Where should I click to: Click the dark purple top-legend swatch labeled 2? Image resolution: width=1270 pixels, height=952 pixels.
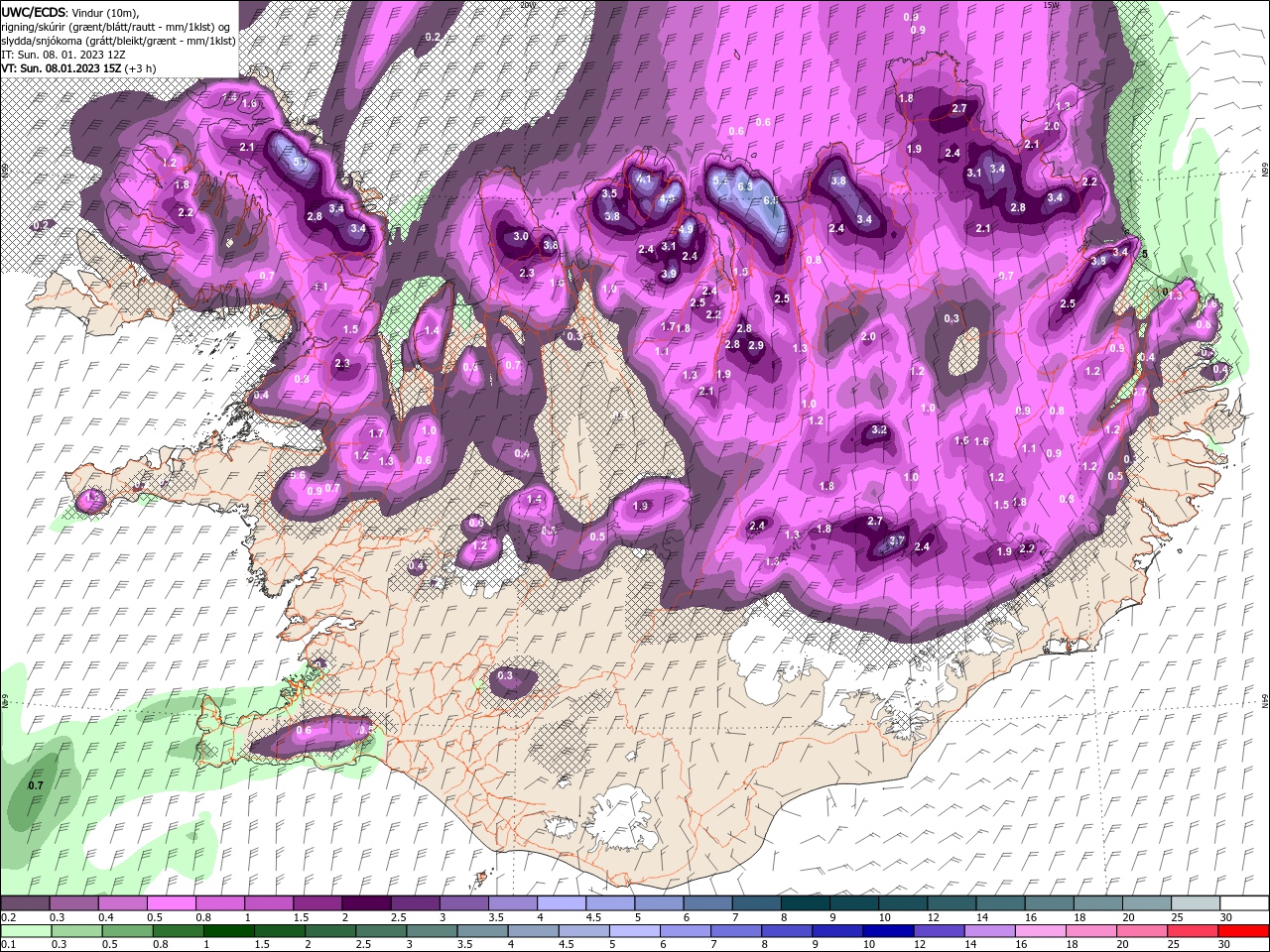[366, 903]
